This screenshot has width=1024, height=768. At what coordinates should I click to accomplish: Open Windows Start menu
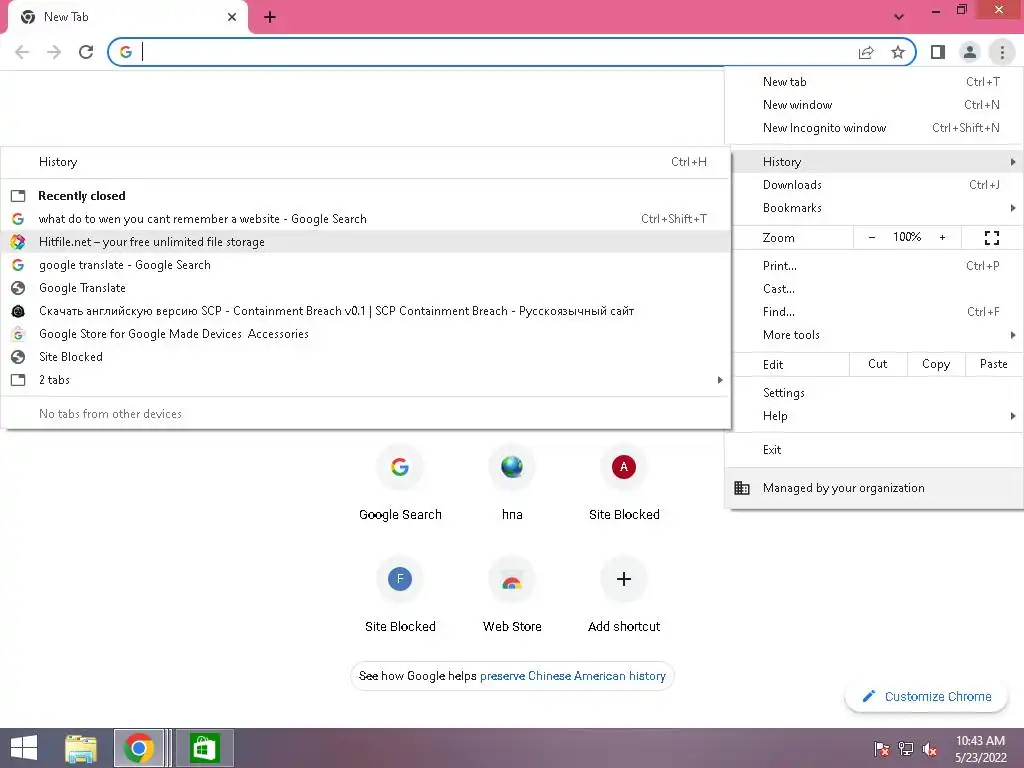24,748
